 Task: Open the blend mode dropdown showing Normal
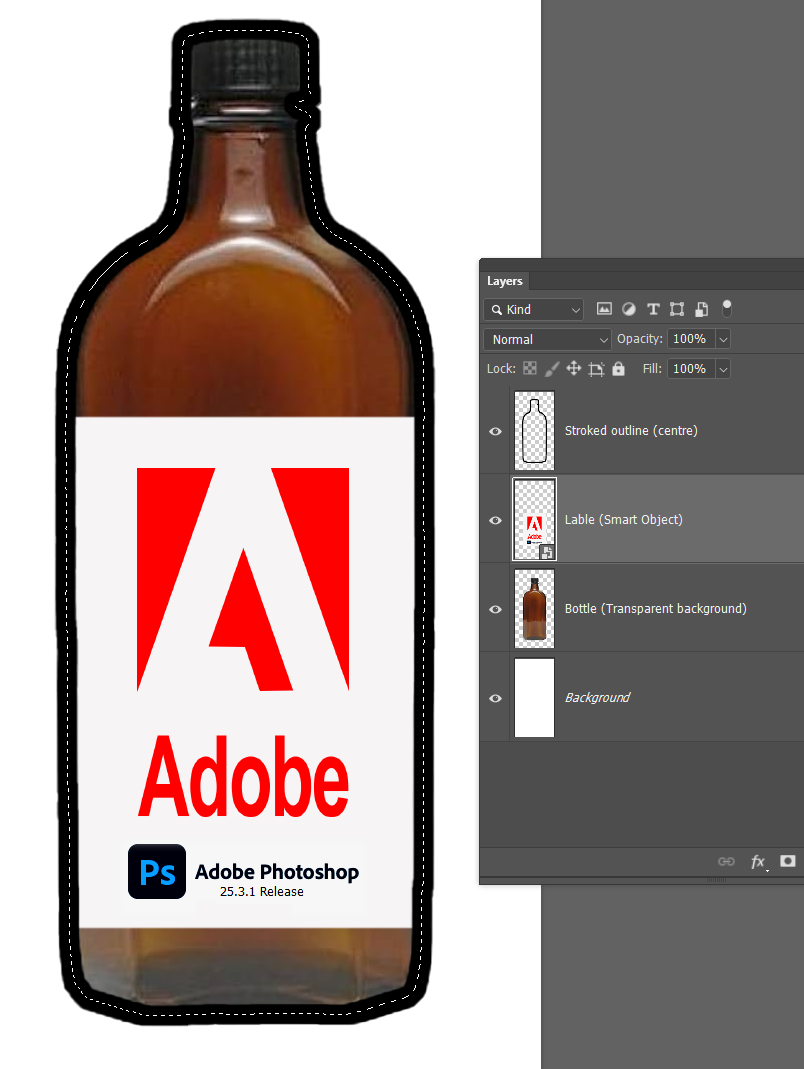546,339
